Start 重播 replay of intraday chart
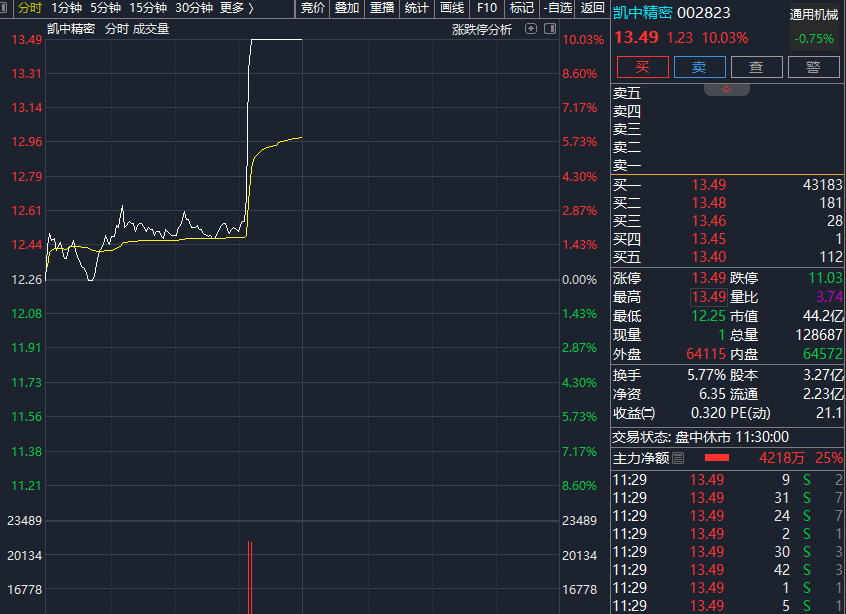This screenshot has height=614, width=846. click(x=382, y=8)
